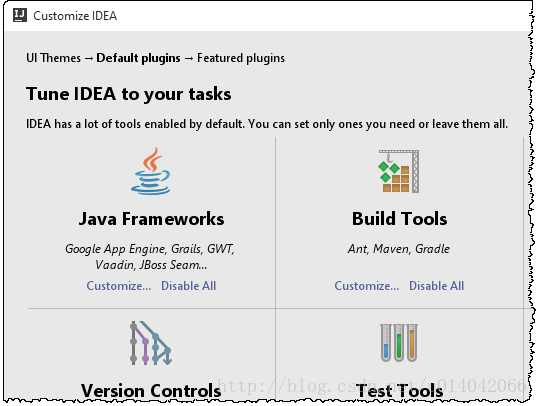The image size is (538, 406).
Task: Click the Version Controls heading
Action: pyautogui.click(x=151, y=391)
